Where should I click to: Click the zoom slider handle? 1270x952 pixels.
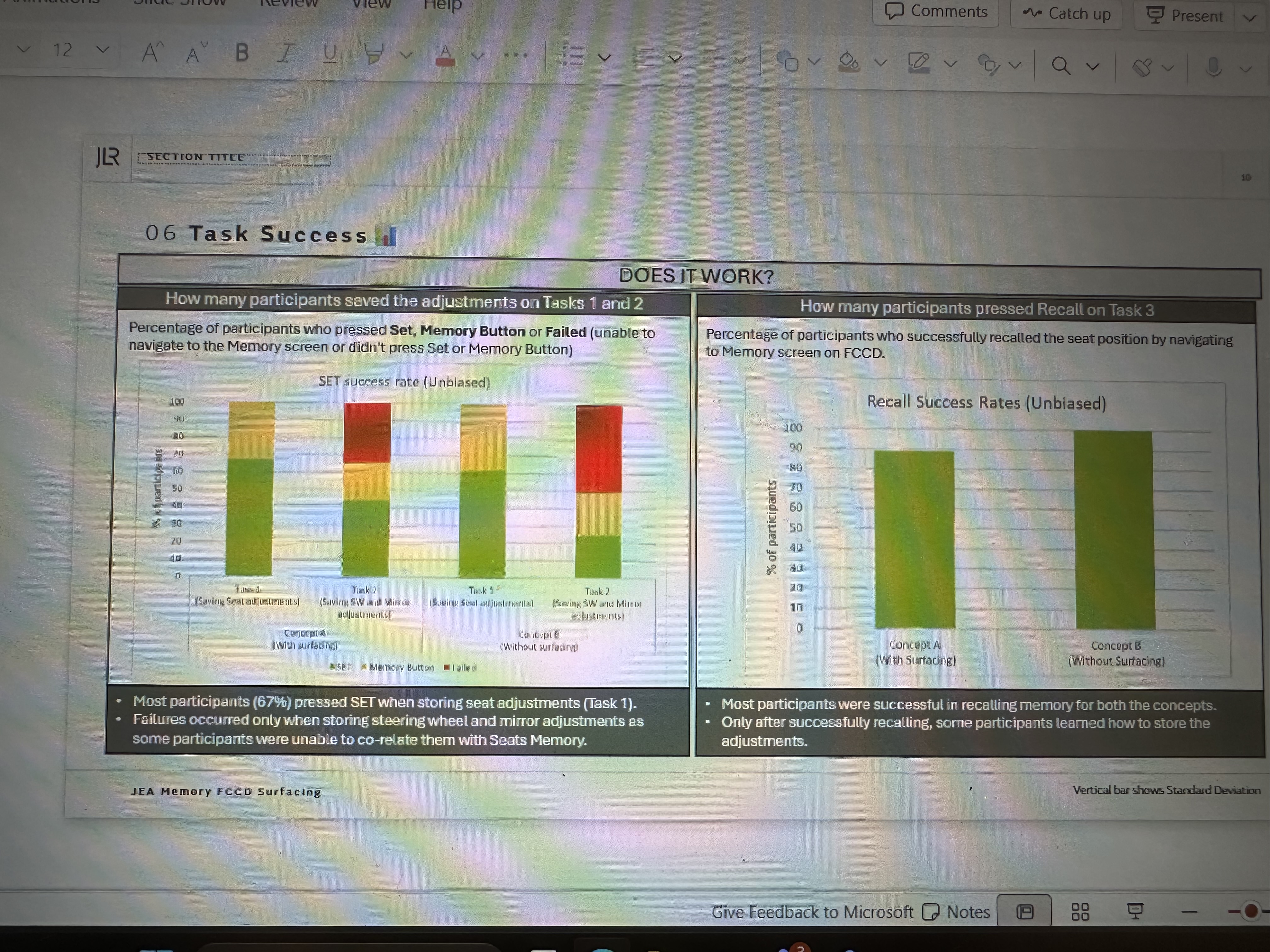[1251, 911]
